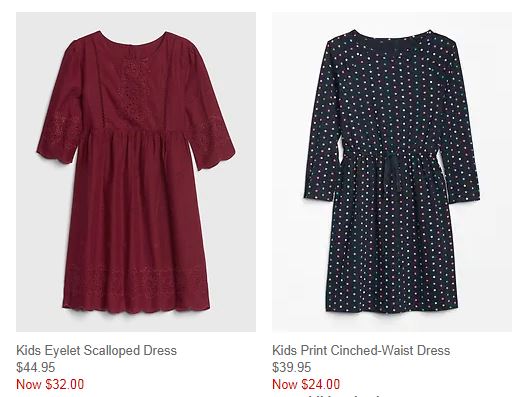The height and width of the screenshot is (397, 522).
Task: Open the red eyelet scalloped dress image
Action: [x=136, y=172]
